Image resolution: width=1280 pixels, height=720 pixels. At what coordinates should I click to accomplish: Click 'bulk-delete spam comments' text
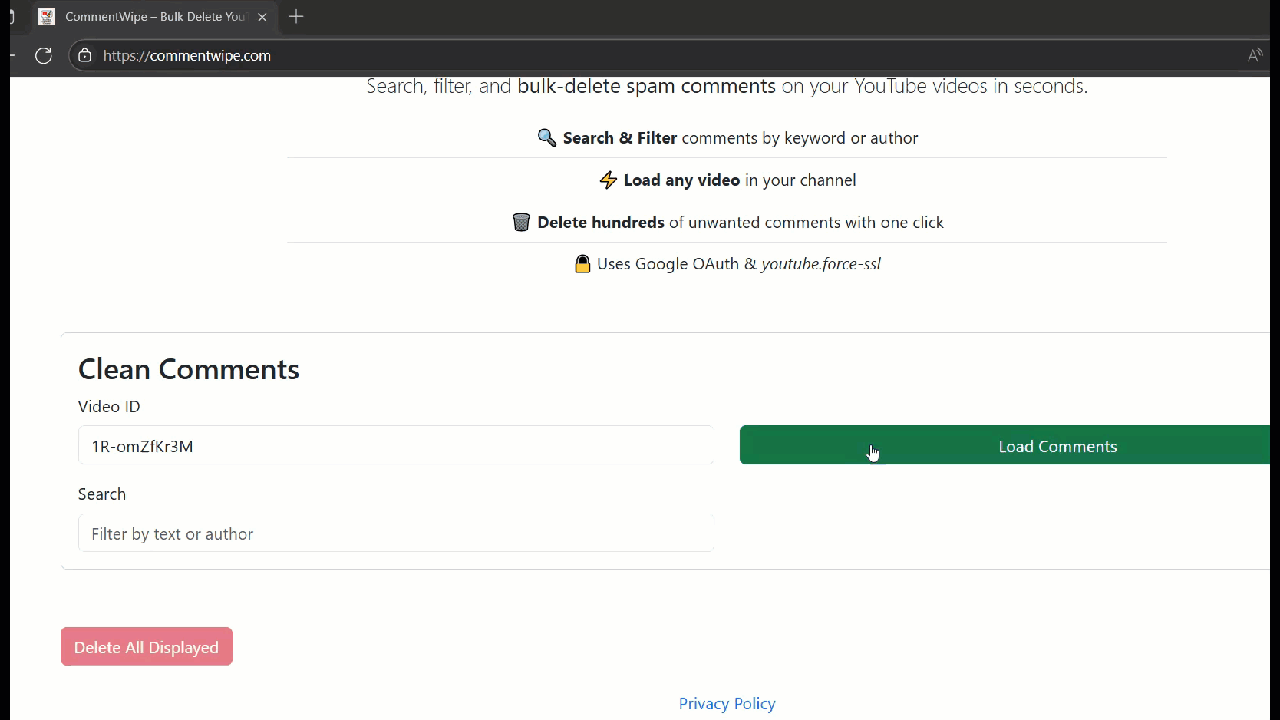[x=646, y=86]
